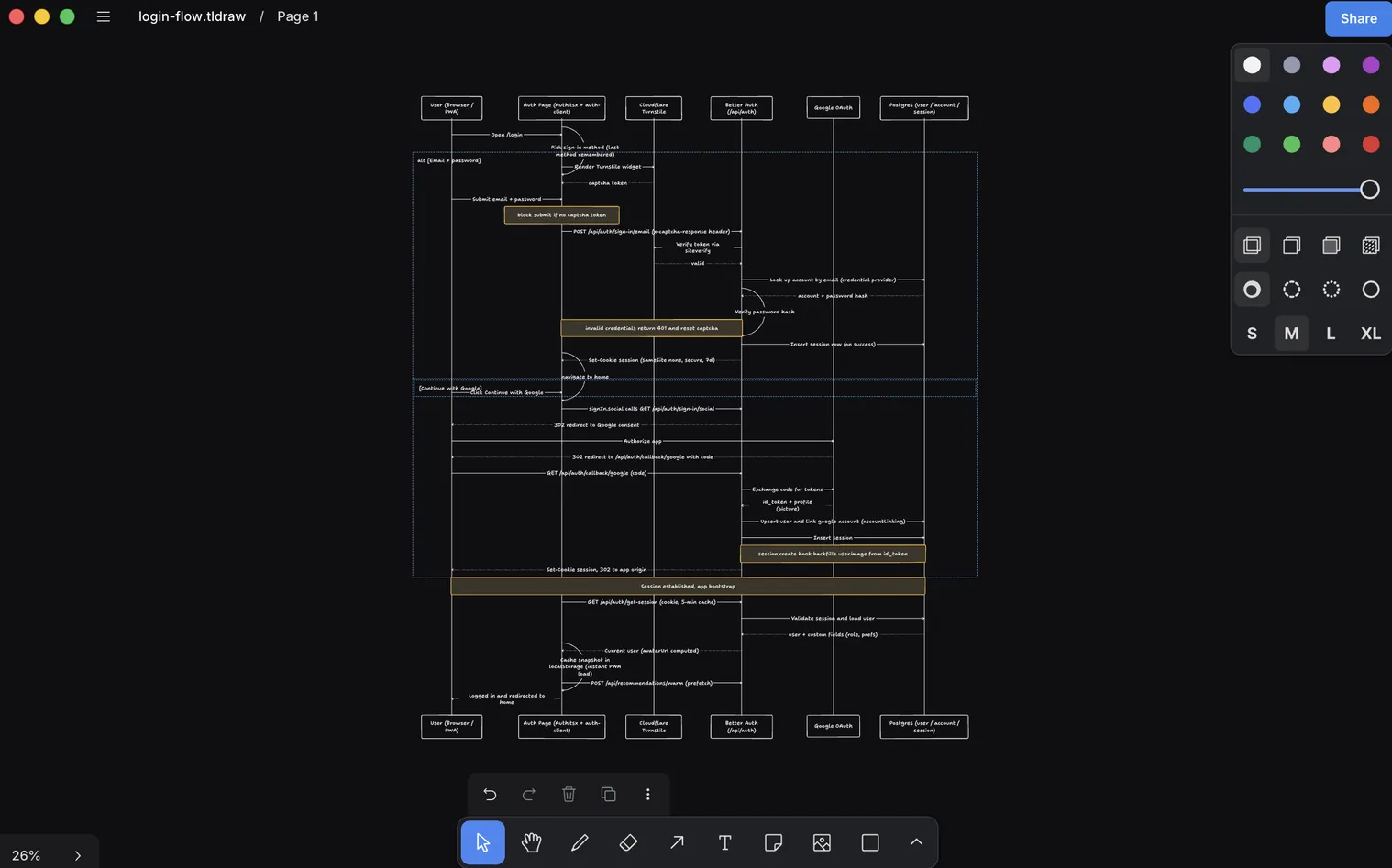1392x868 pixels.
Task: Redo the last undone action
Action: pos(529,794)
